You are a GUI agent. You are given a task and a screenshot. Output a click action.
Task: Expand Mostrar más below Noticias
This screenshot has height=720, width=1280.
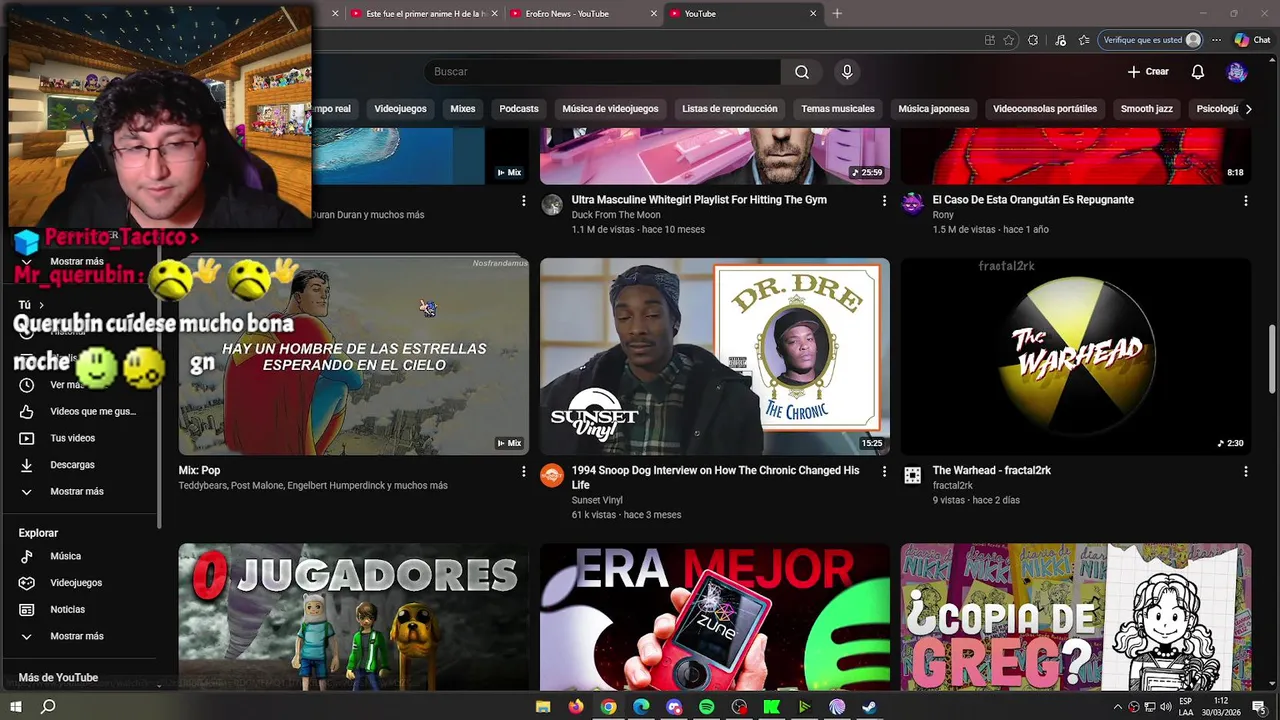pyautogui.click(x=80, y=636)
